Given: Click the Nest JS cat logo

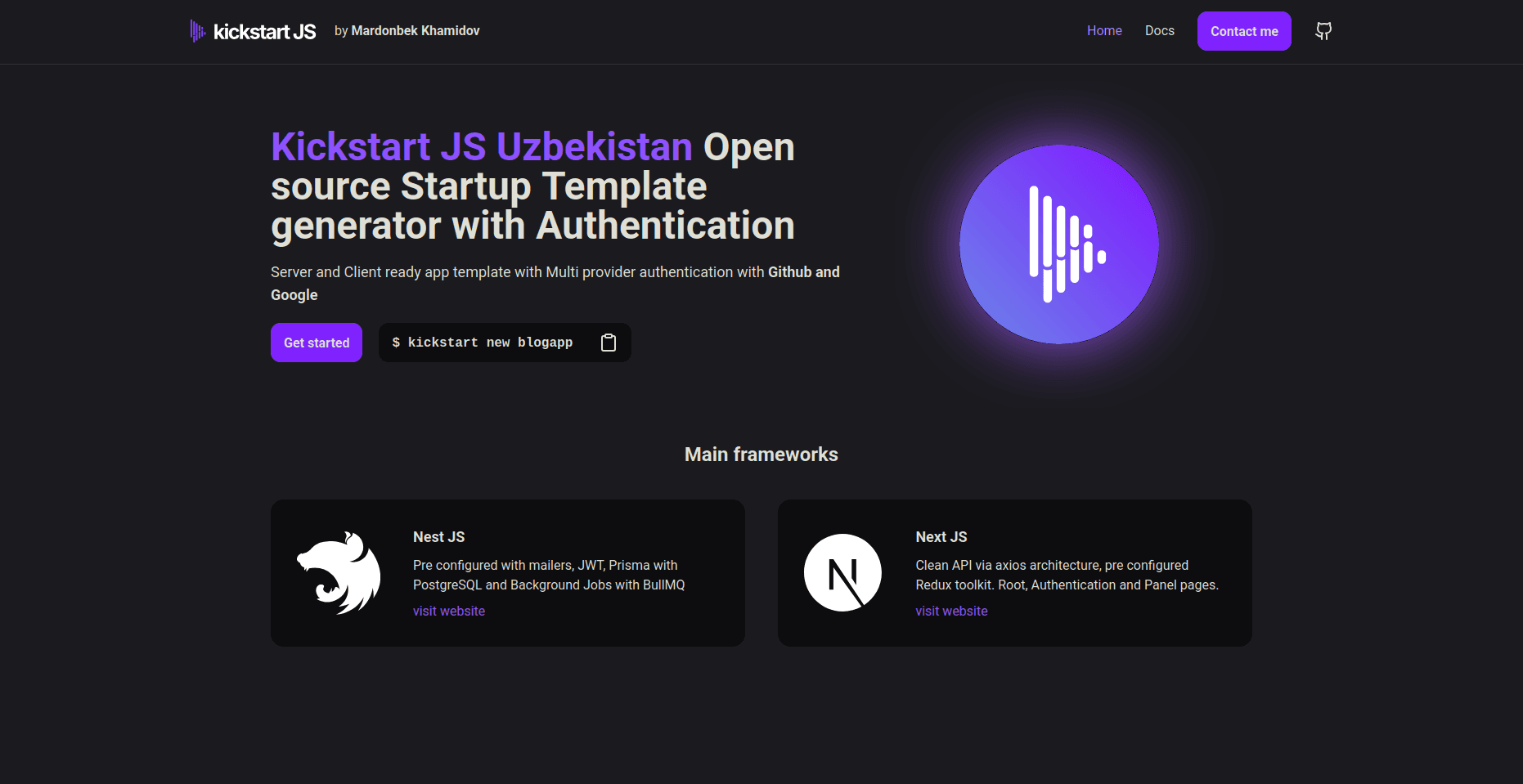Looking at the screenshot, I should pyautogui.click(x=339, y=573).
